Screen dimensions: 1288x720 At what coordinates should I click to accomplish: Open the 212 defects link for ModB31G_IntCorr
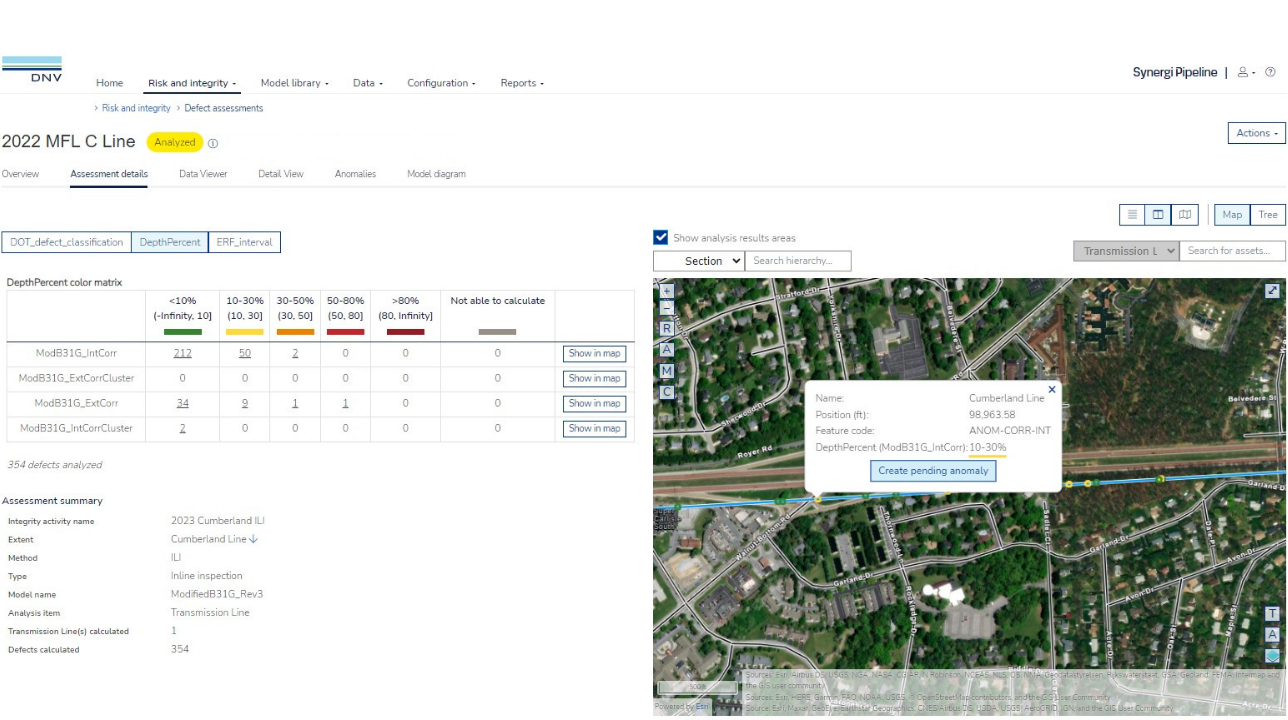(x=183, y=353)
